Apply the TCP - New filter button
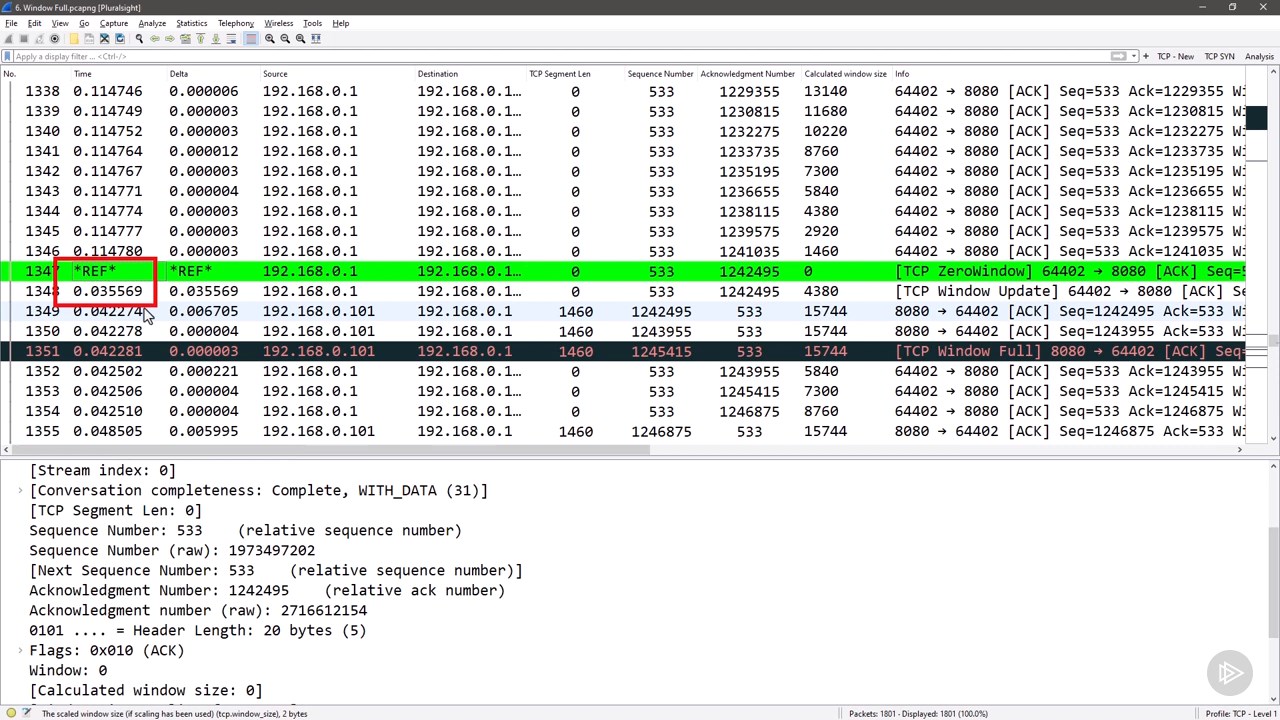 tap(1175, 56)
